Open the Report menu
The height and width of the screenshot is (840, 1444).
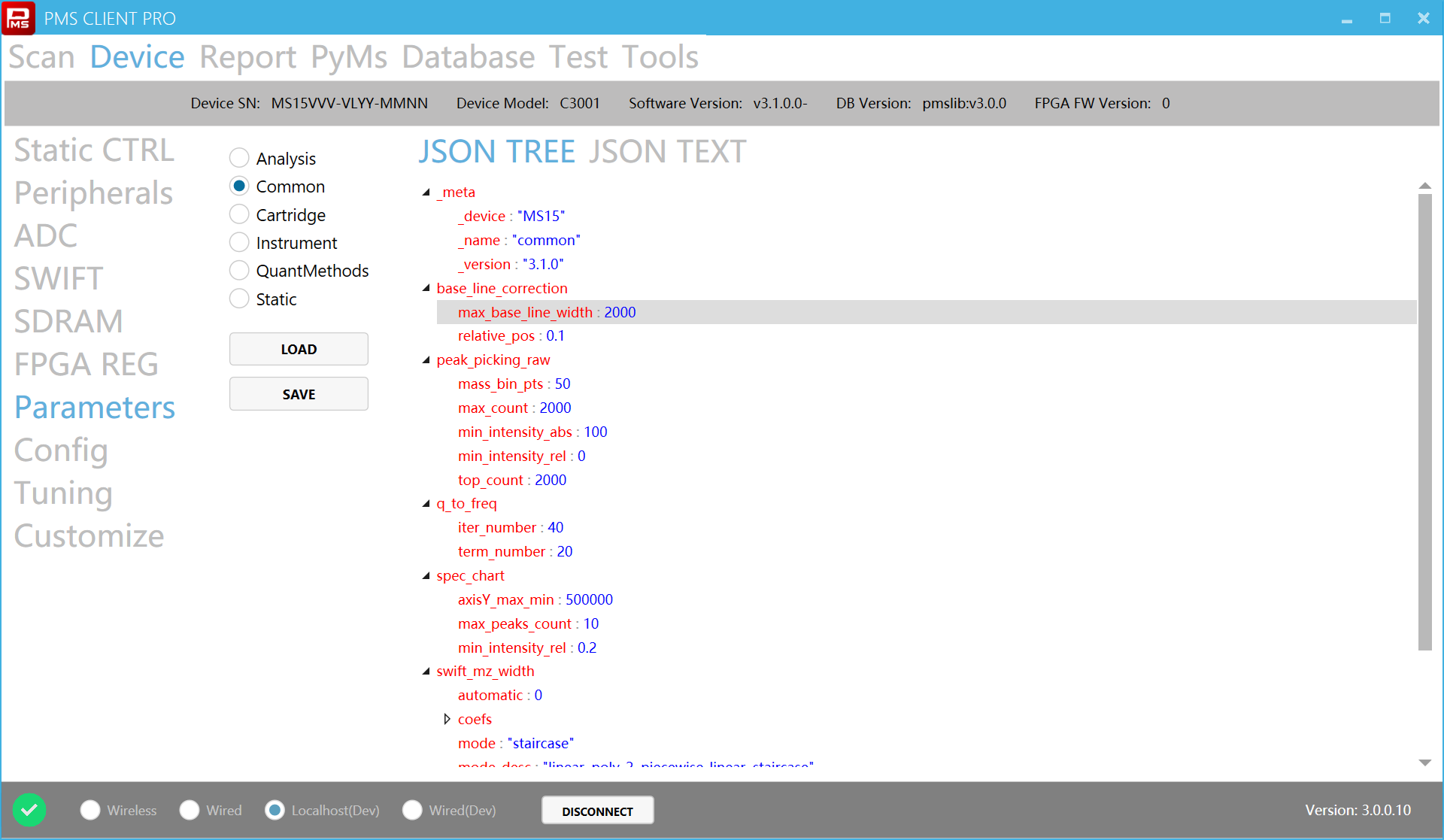coord(247,57)
